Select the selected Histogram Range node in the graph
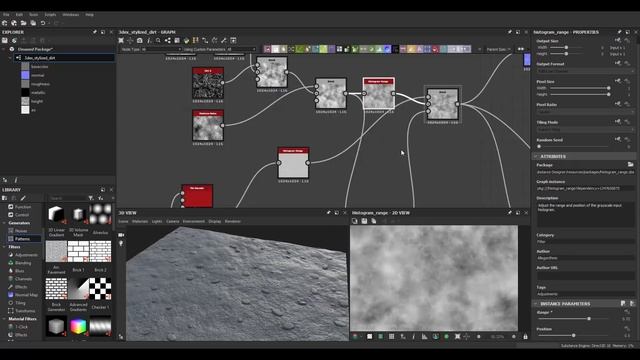This screenshot has height=360, width=640. coord(378,93)
